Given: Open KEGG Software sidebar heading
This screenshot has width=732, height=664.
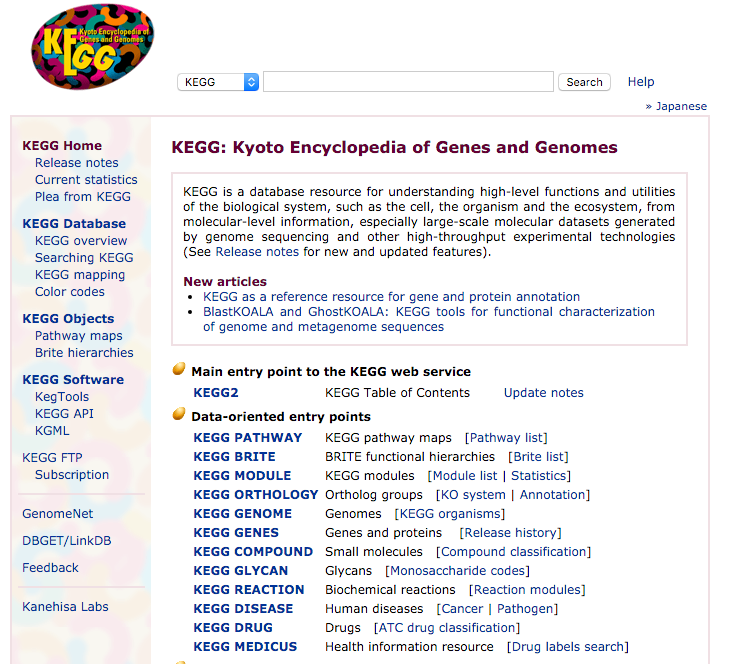Looking at the screenshot, I should pyautogui.click(x=73, y=380).
